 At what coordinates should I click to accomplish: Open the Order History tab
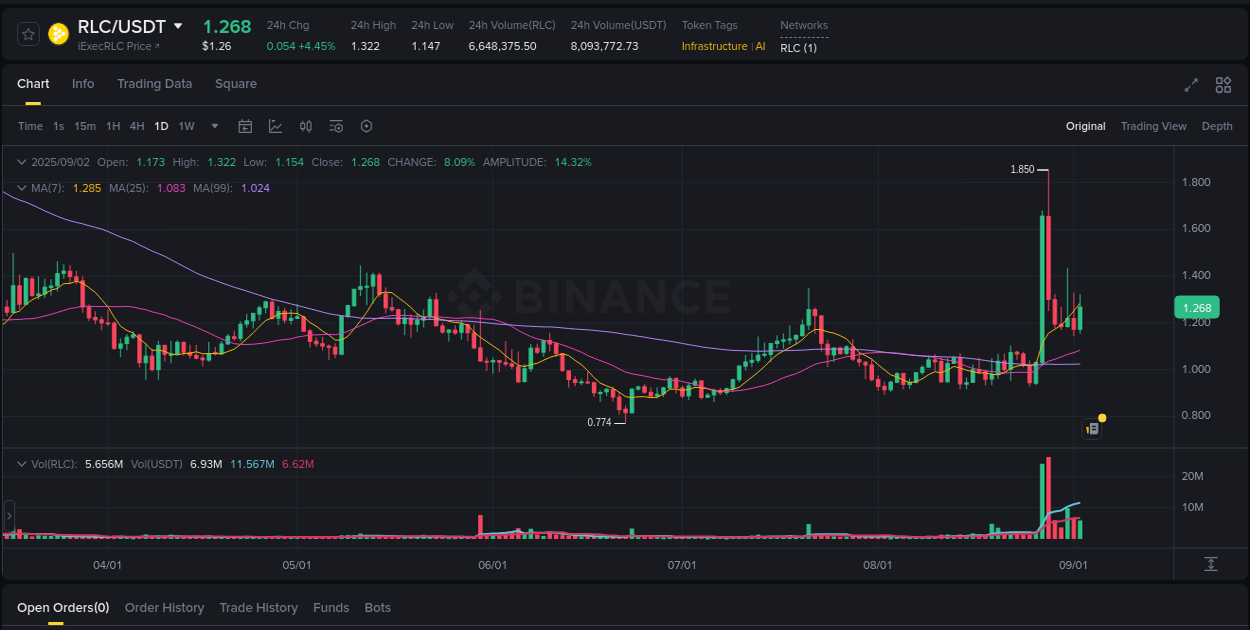click(x=164, y=607)
